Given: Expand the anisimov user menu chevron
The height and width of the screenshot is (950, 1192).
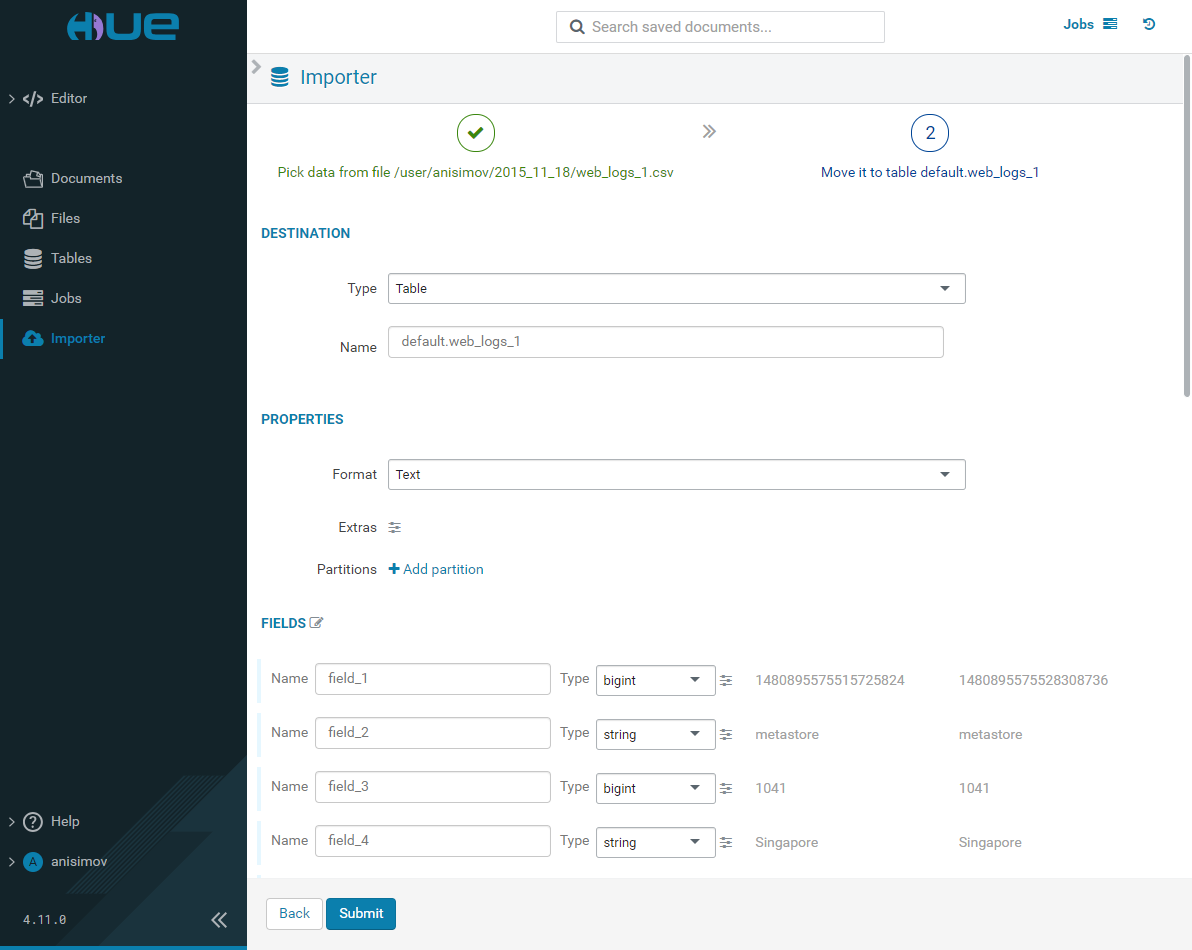Looking at the screenshot, I should tap(11, 862).
